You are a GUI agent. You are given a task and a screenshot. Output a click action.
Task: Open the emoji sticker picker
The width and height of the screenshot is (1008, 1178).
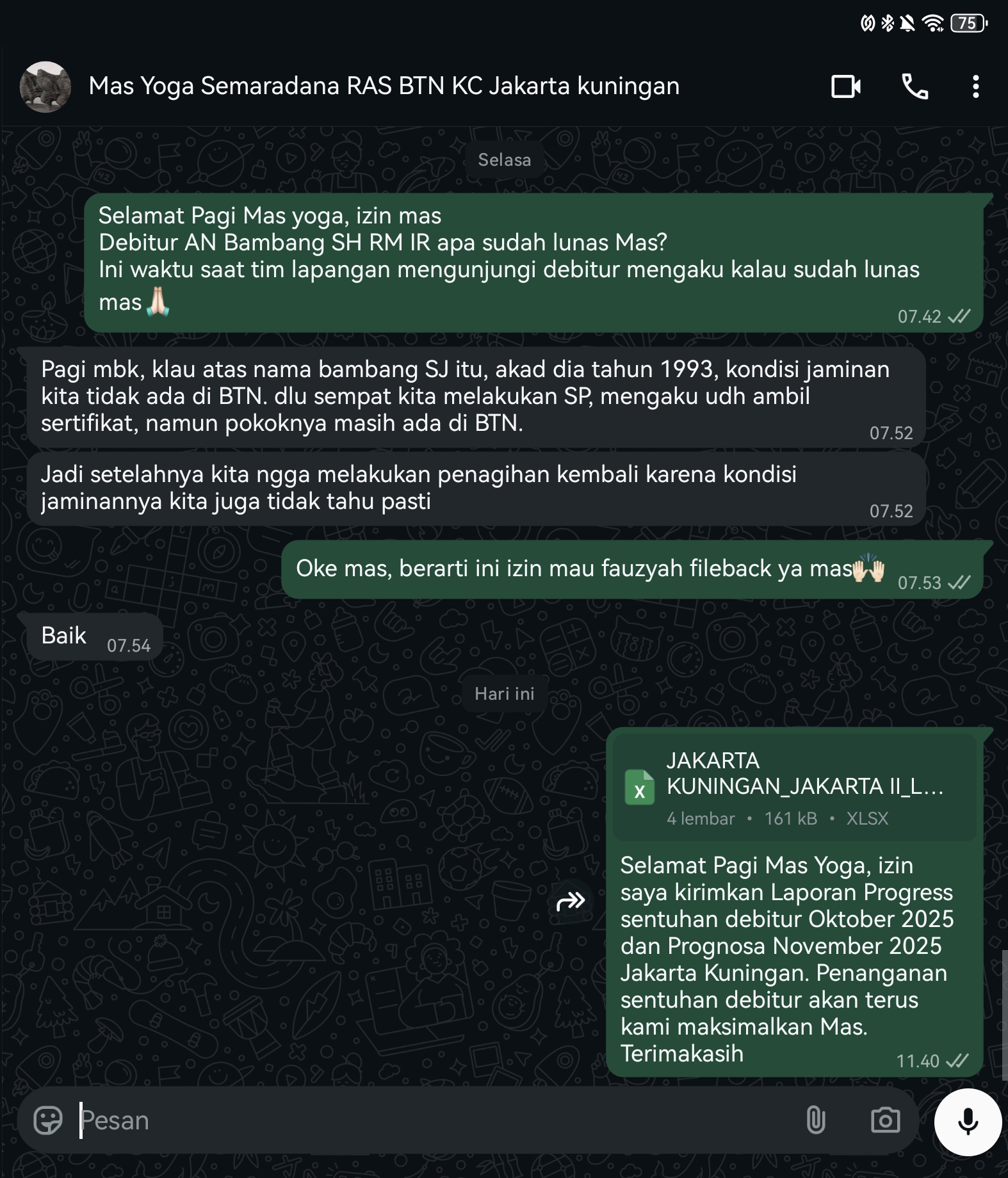click(48, 1120)
